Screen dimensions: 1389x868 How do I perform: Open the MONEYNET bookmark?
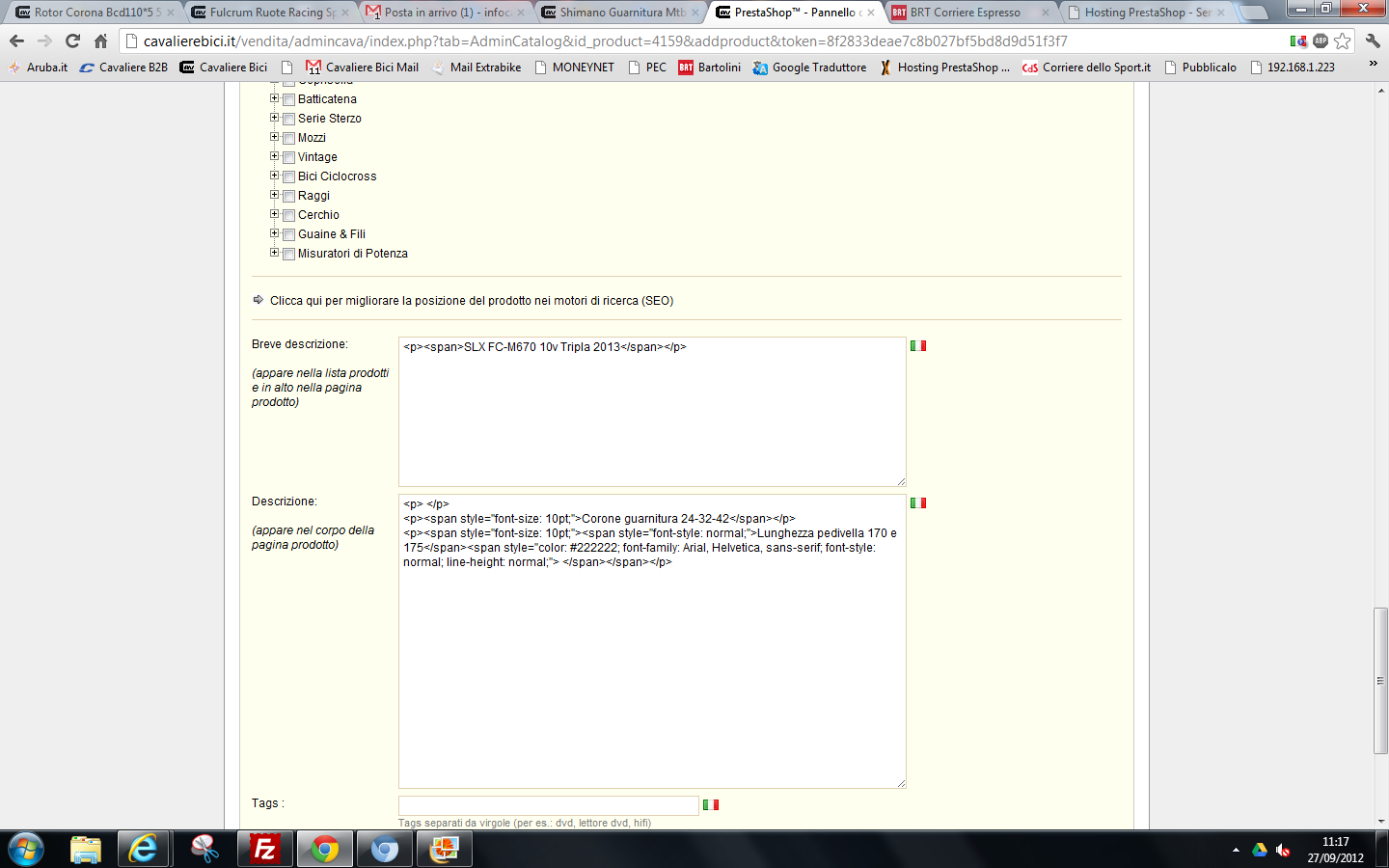pyautogui.click(x=575, y=68)
